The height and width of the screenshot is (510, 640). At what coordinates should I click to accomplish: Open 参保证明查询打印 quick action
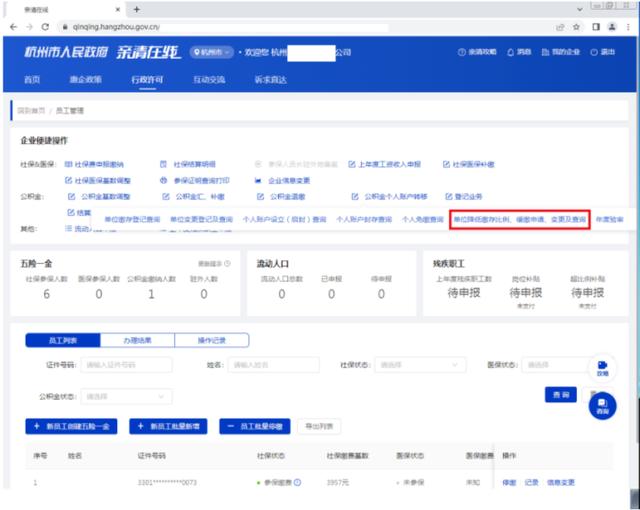click(195, 180)
